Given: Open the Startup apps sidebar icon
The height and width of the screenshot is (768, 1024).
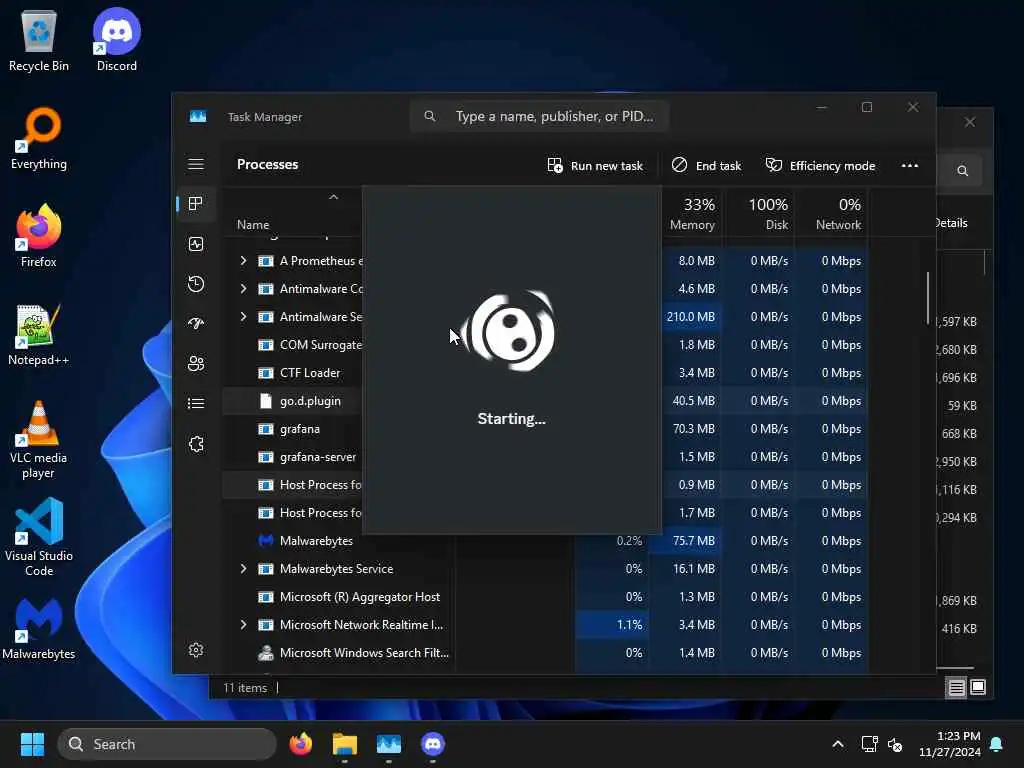Looking at the screenshot, I should (x=196, y=324).
